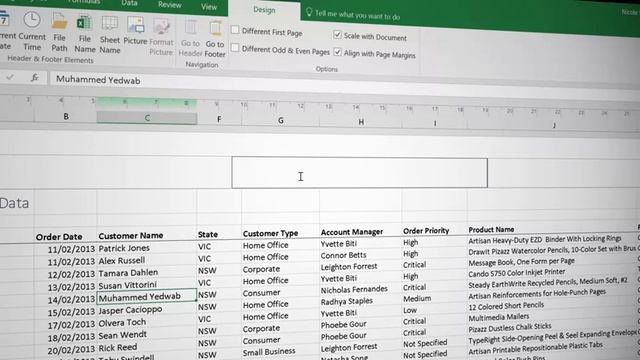
Task: Click the Product Name heading cell
Action: (x=491, y=229)
